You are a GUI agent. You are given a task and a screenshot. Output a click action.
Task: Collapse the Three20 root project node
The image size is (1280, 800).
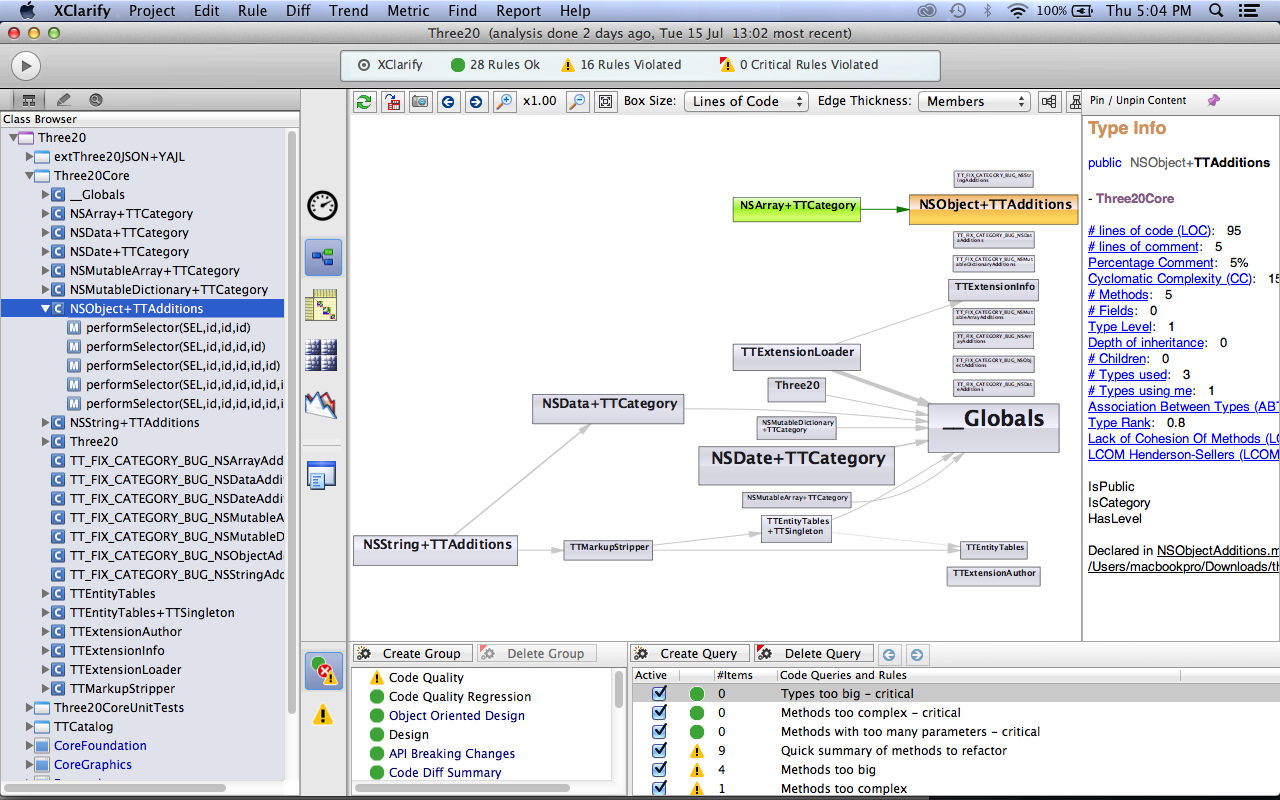14,138
